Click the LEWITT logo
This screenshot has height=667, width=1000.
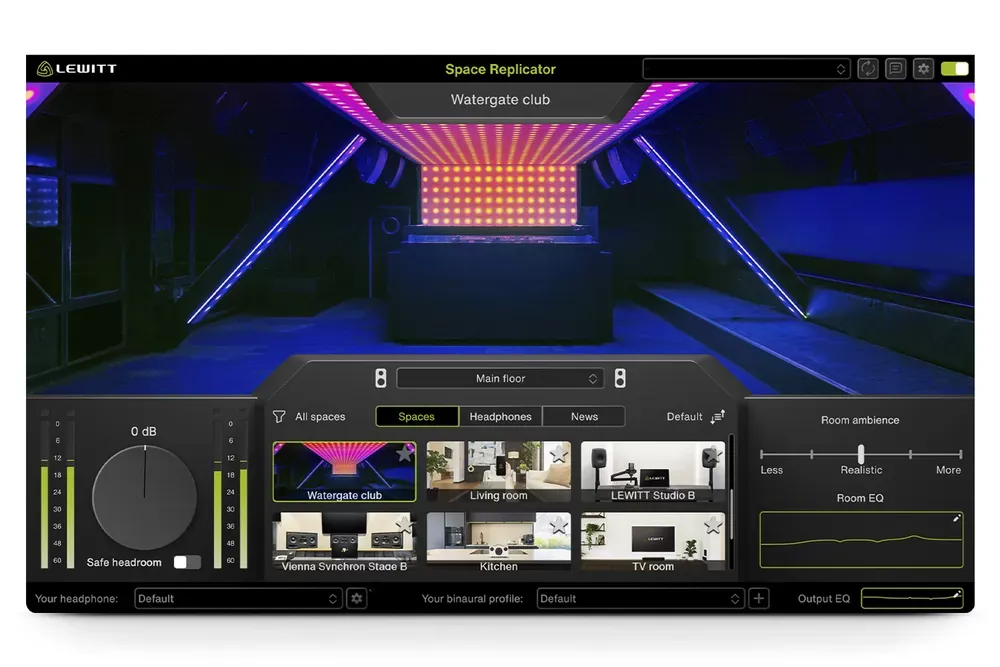[77, 68]
